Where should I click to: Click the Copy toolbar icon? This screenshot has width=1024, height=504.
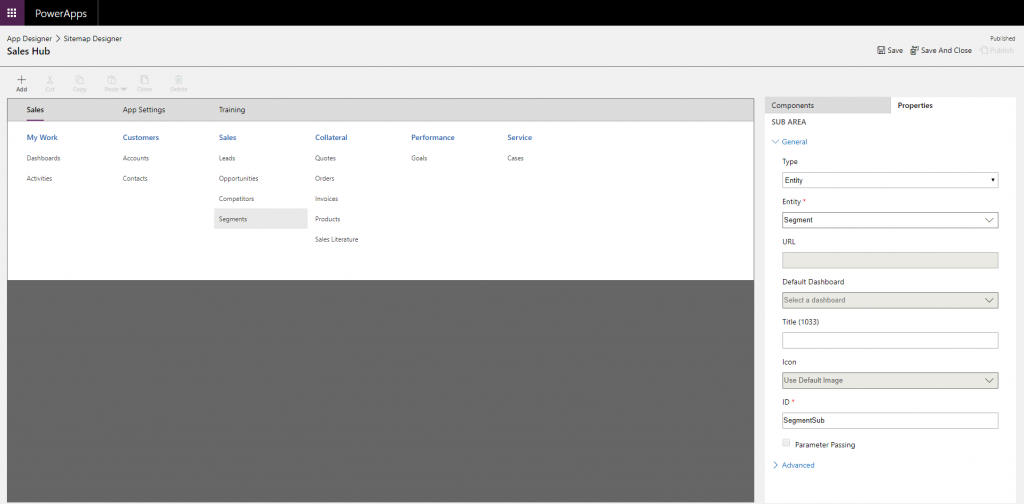tap(80, 79)
